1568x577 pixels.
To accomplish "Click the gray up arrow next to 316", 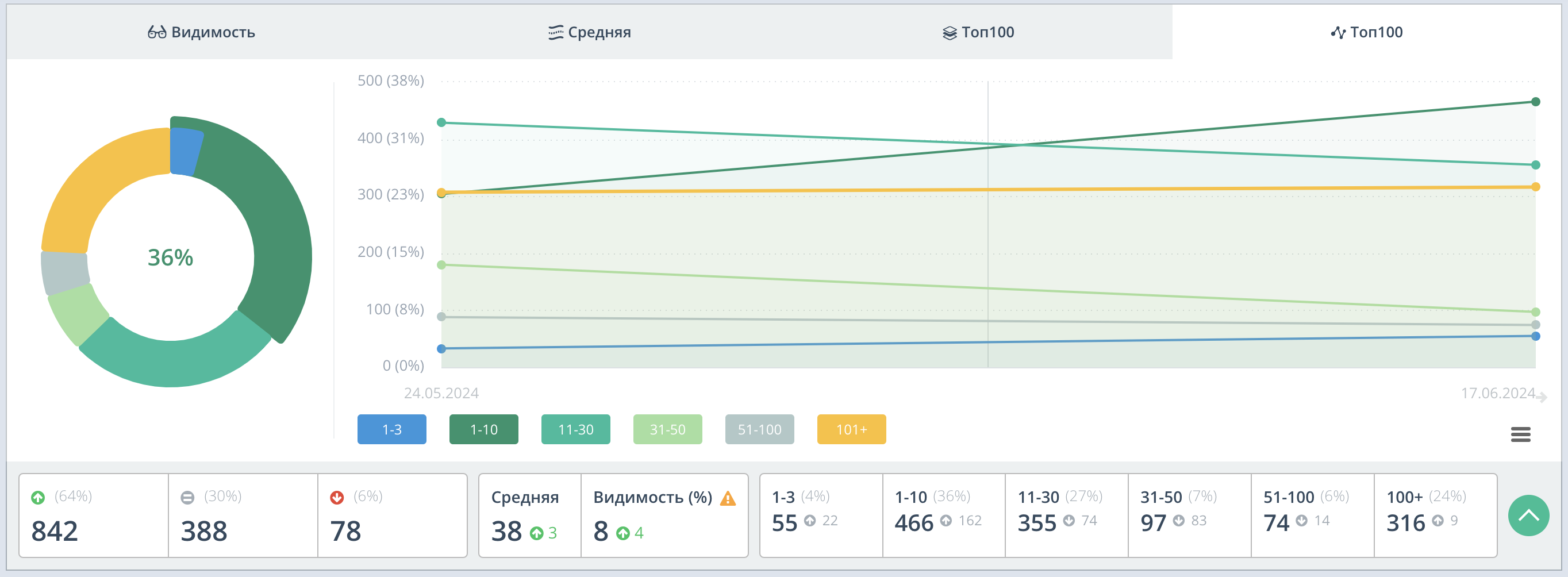I will (1438, 521).
